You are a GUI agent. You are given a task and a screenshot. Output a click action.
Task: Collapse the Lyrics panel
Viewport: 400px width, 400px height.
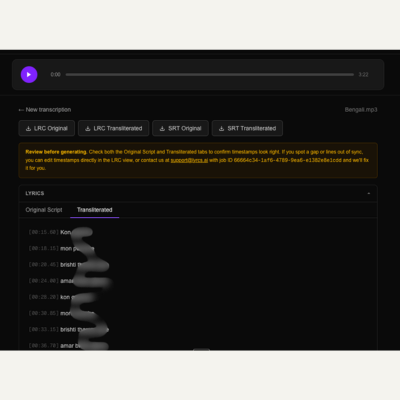point(369,193)
